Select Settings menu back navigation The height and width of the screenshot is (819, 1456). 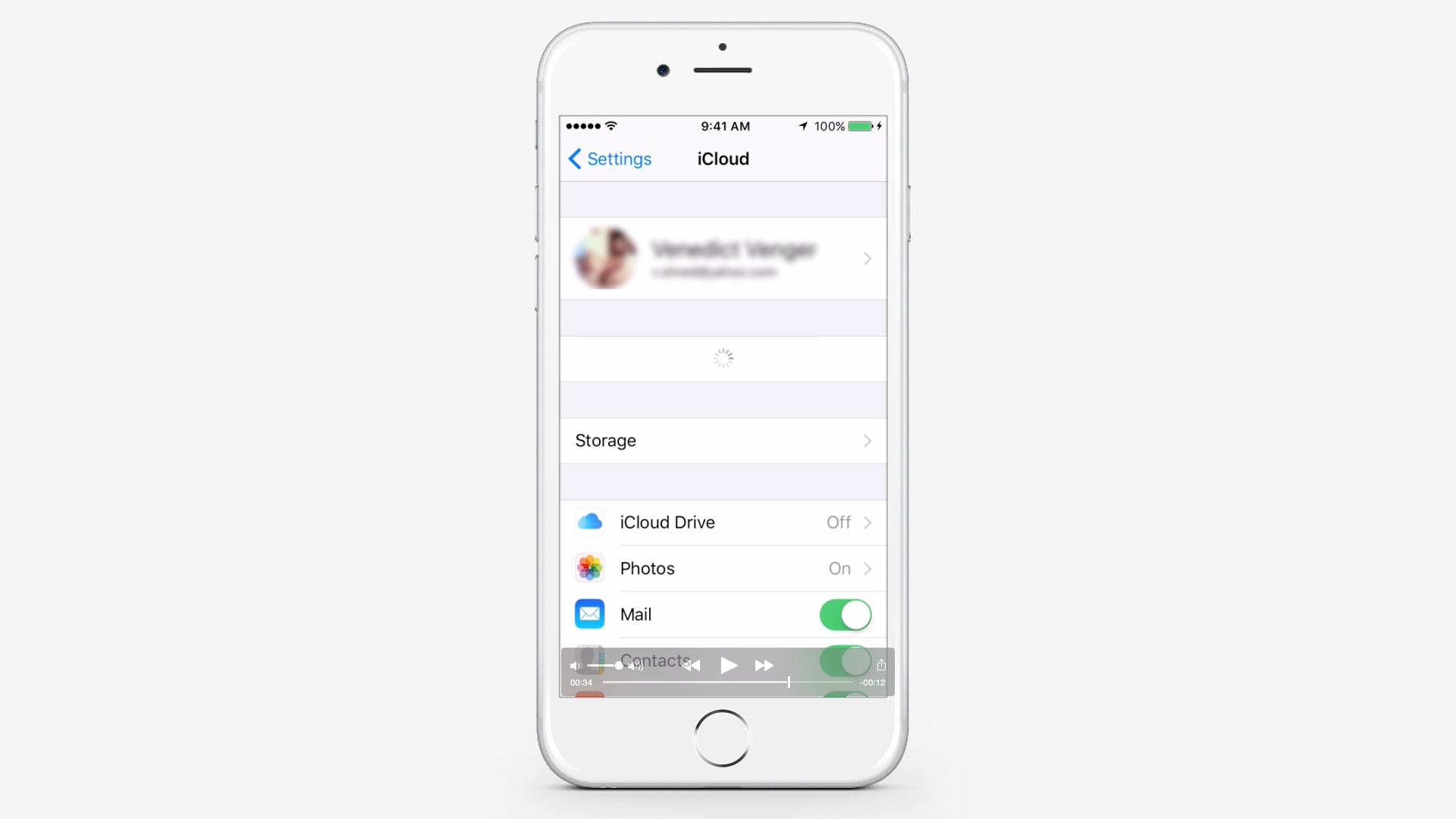click(x=608, y=159)
